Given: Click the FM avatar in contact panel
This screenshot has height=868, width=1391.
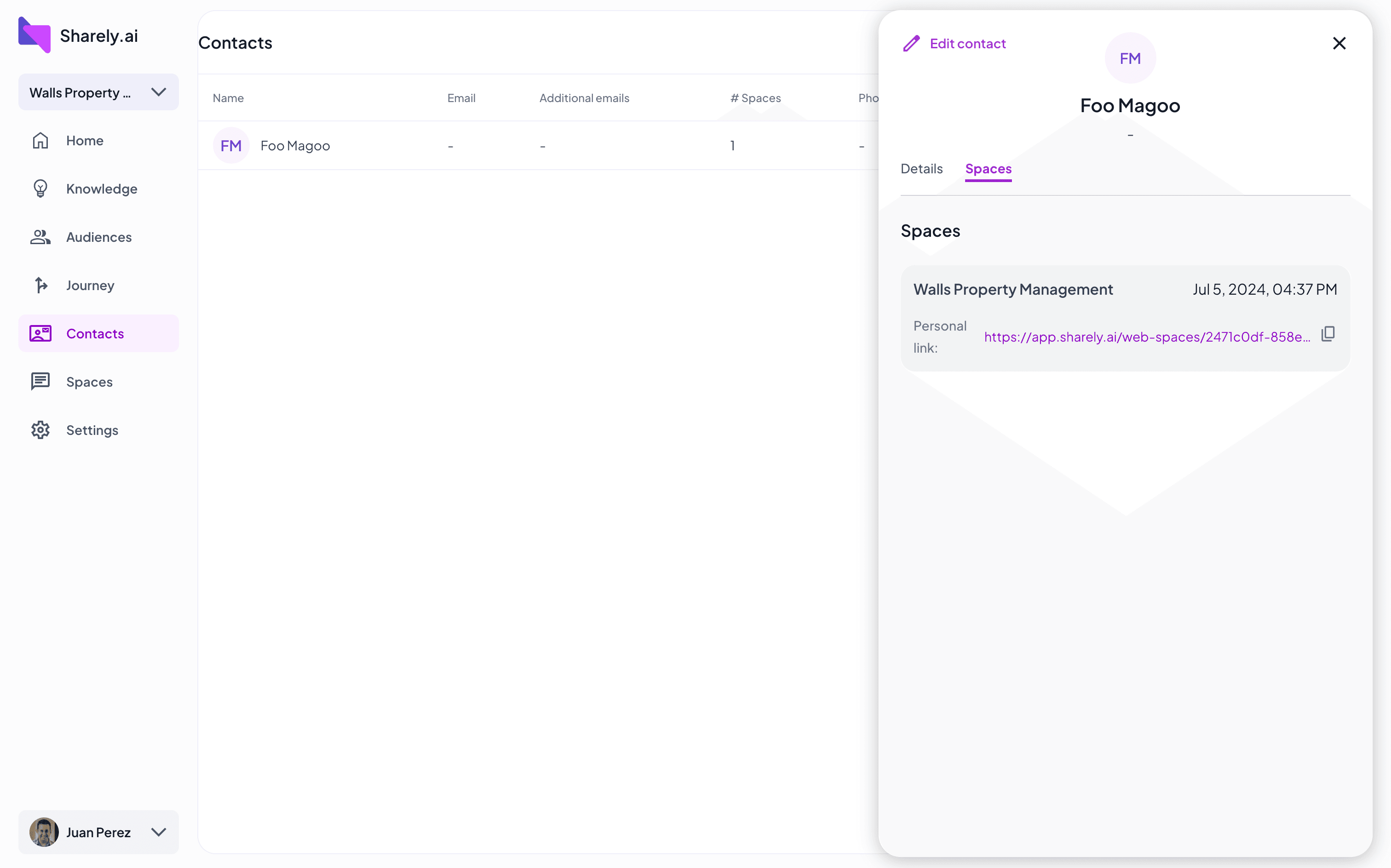Looking at the screenshot, I should click(1130, 58).
